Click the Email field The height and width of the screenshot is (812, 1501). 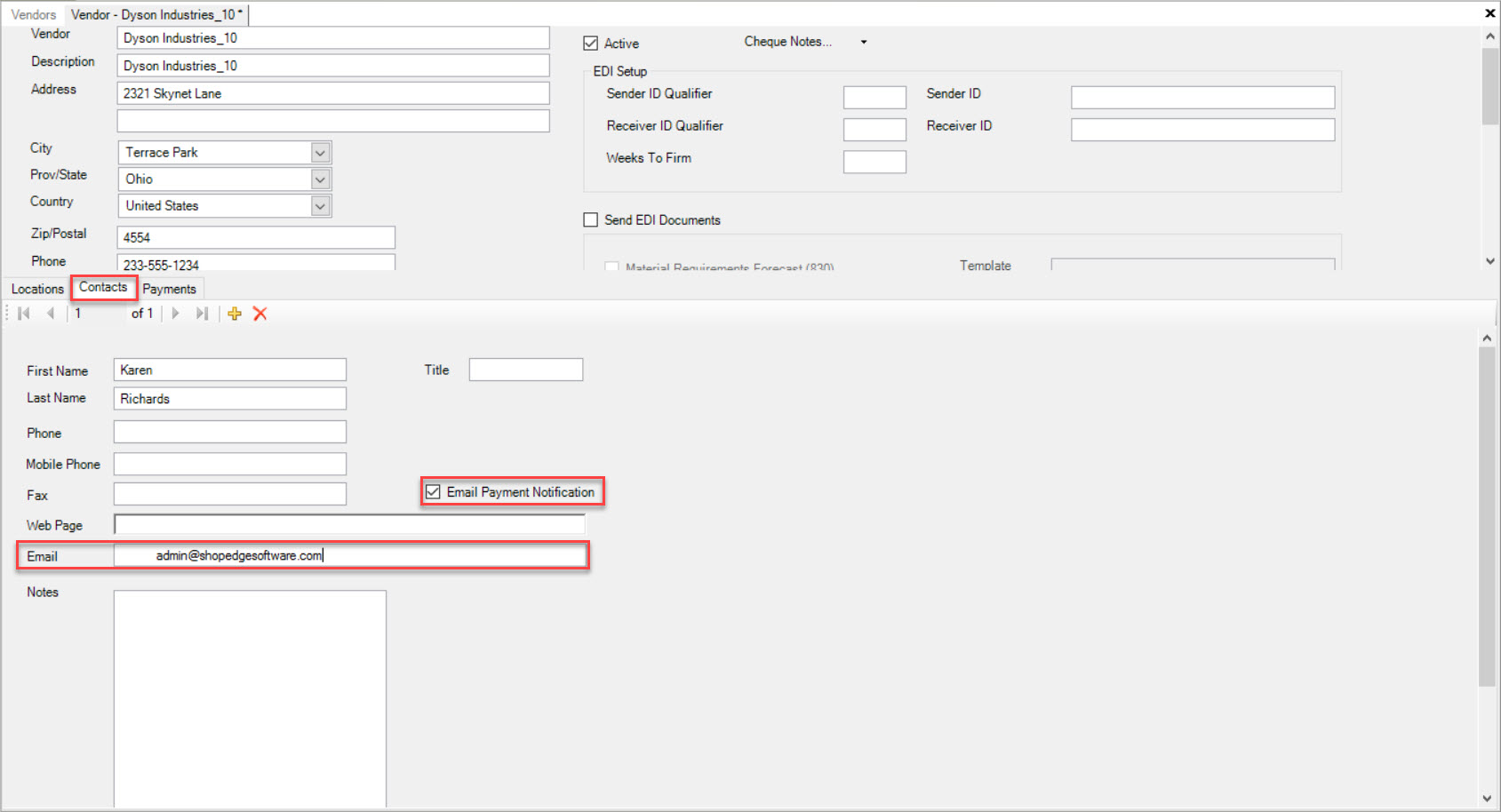click(x=350, y=555)
